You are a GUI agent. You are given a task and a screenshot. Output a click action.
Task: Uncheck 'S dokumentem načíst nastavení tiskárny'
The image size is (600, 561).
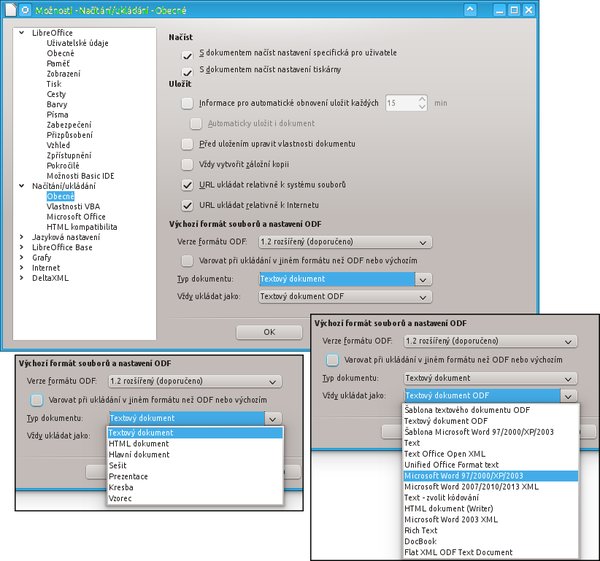coord(187,72)
